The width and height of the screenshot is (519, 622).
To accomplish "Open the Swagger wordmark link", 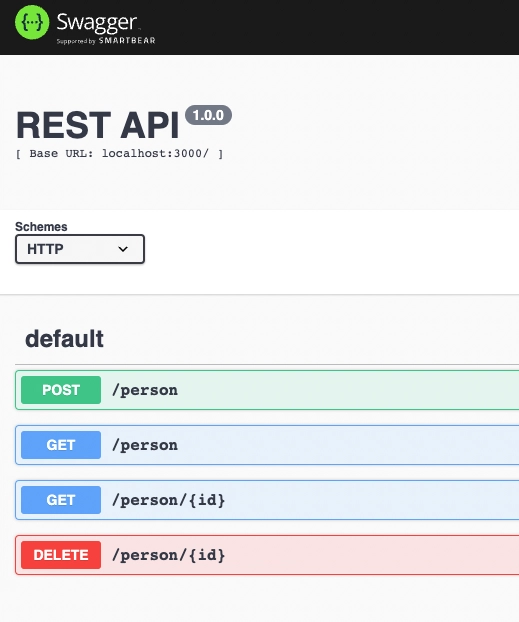I will (x=97, y=23).
